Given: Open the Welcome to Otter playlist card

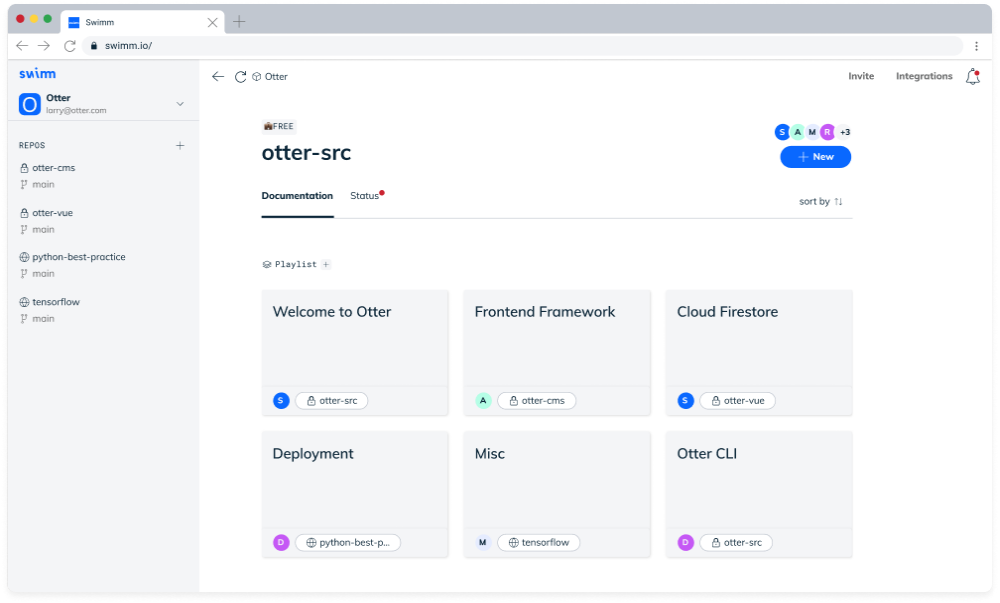Looking at the screenshot, I should [x=355, y=336].
